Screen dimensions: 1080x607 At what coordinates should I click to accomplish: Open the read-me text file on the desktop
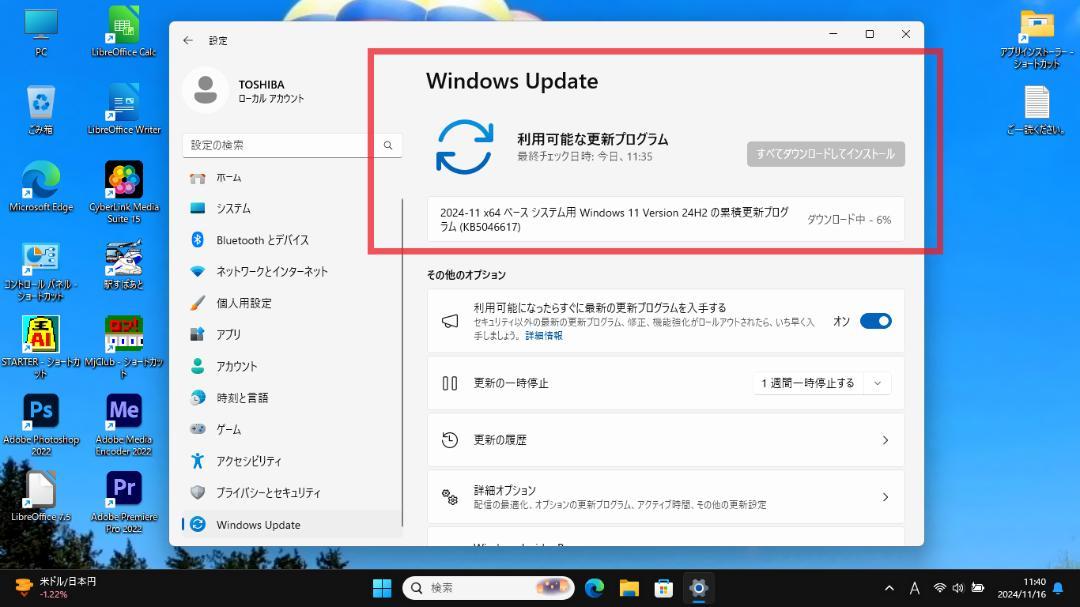coord(1036,110)
